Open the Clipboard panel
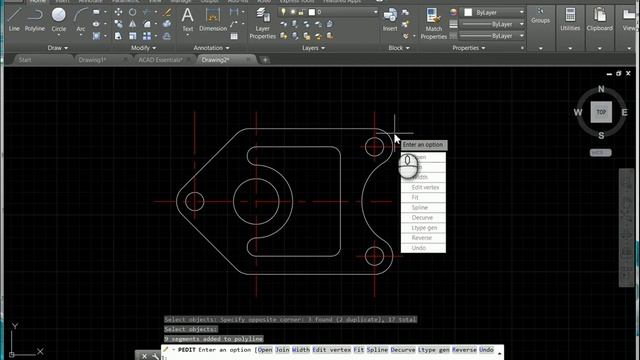The image size is (640, 360). tap(599, 29)
